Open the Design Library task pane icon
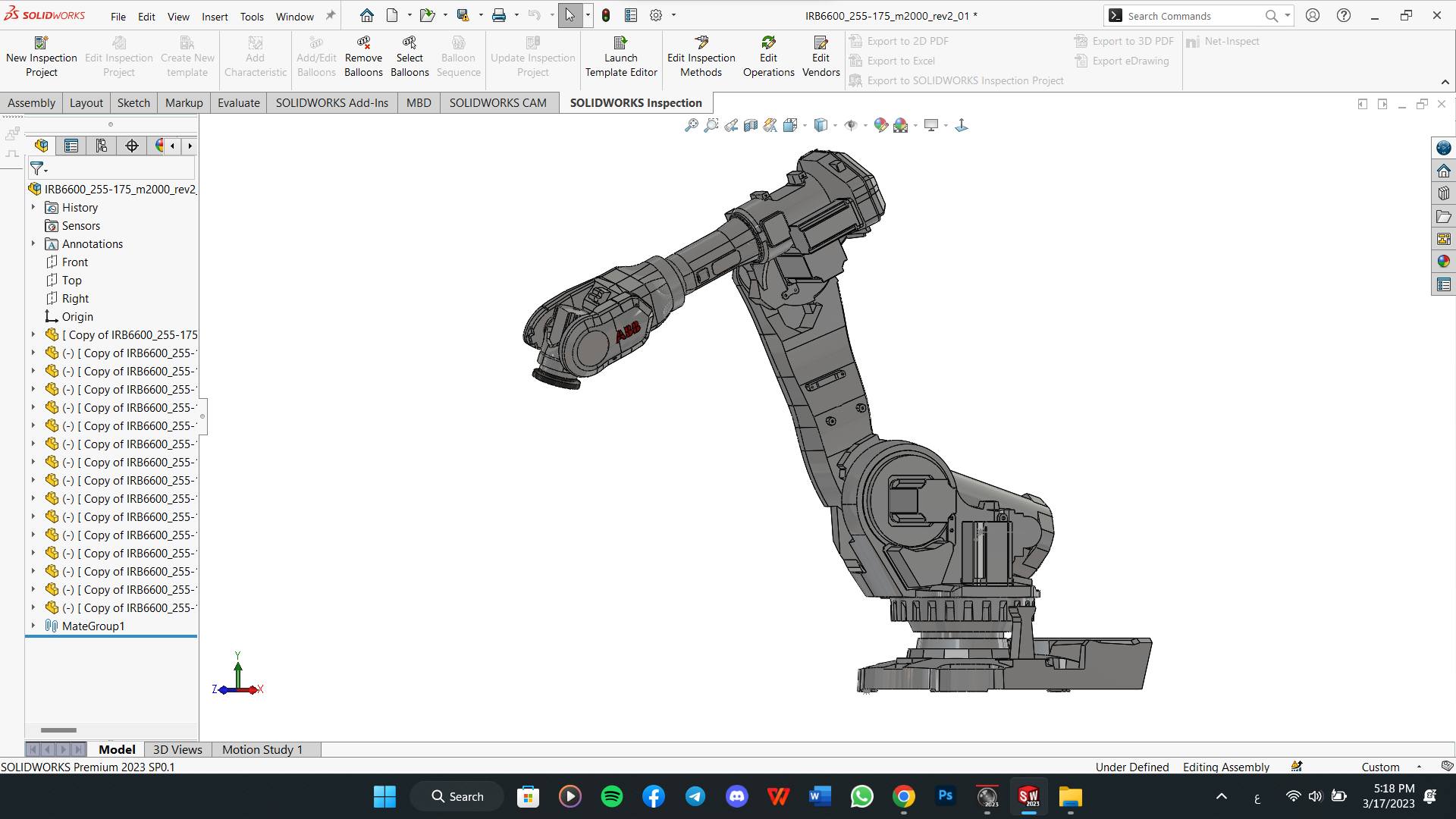This screenshot has width=1456, height=819. click(1444, 193)
